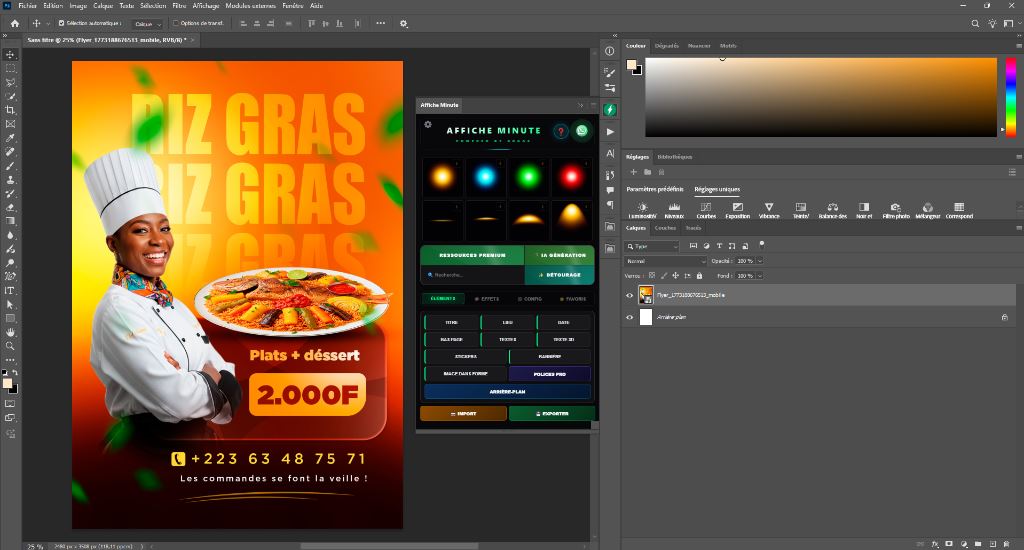Image resolution: width=1024 pixels, height=550 pixels.
Task: Select the Move tool in the left toolbar
Action: click(x=10, y=55)
